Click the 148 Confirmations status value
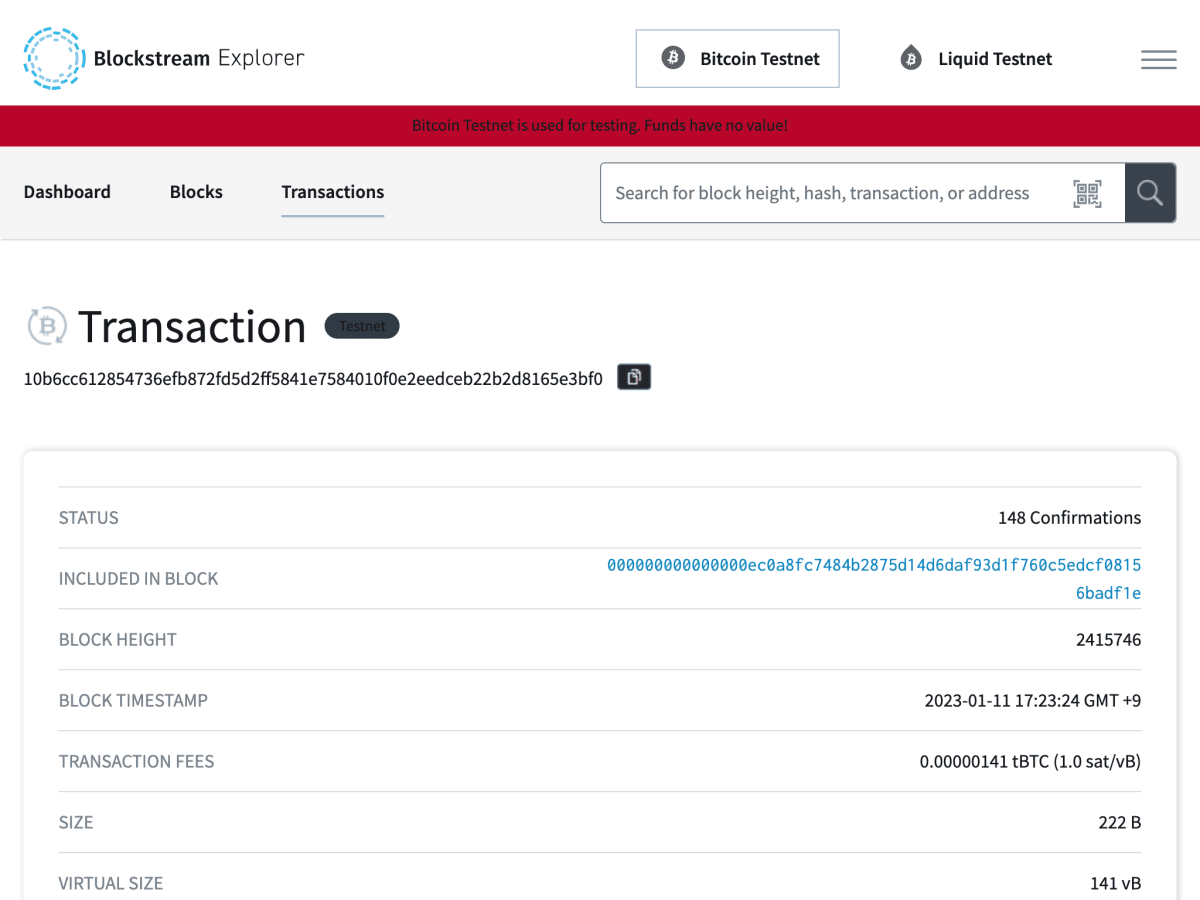The image size is (1200, 900). (1069, 518)
